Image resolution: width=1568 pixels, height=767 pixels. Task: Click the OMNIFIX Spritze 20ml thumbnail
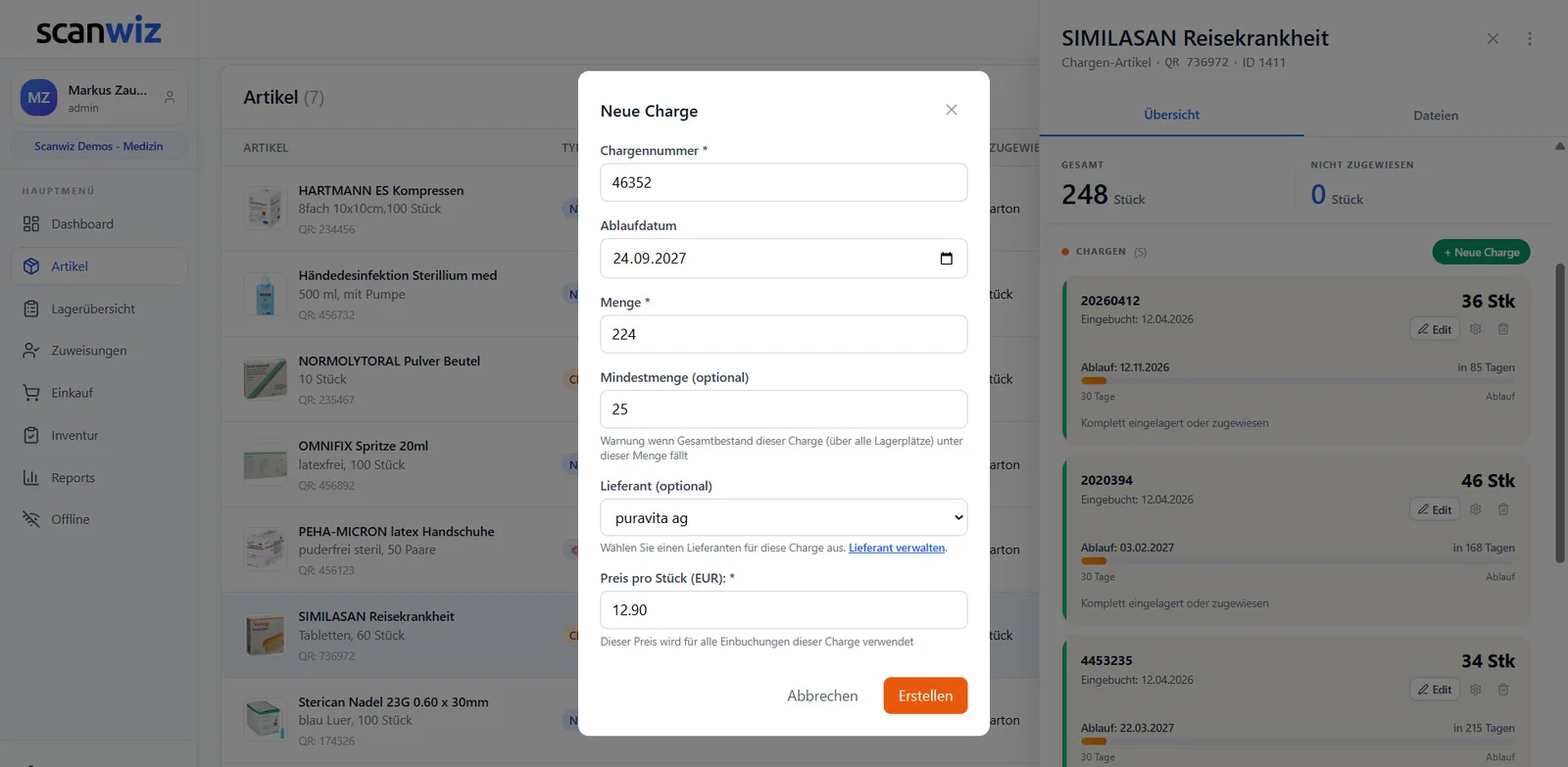pos(265,465)
